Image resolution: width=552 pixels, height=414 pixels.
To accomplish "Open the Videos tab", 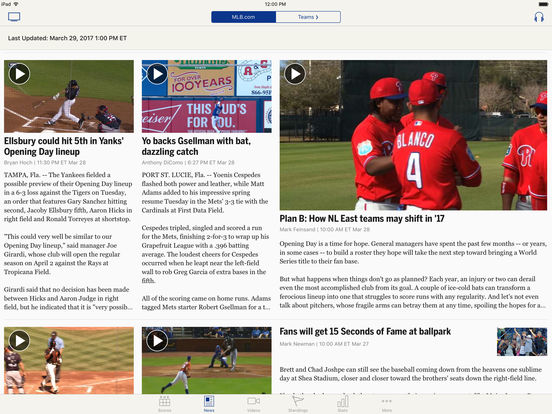I will [x=253, y=404].
